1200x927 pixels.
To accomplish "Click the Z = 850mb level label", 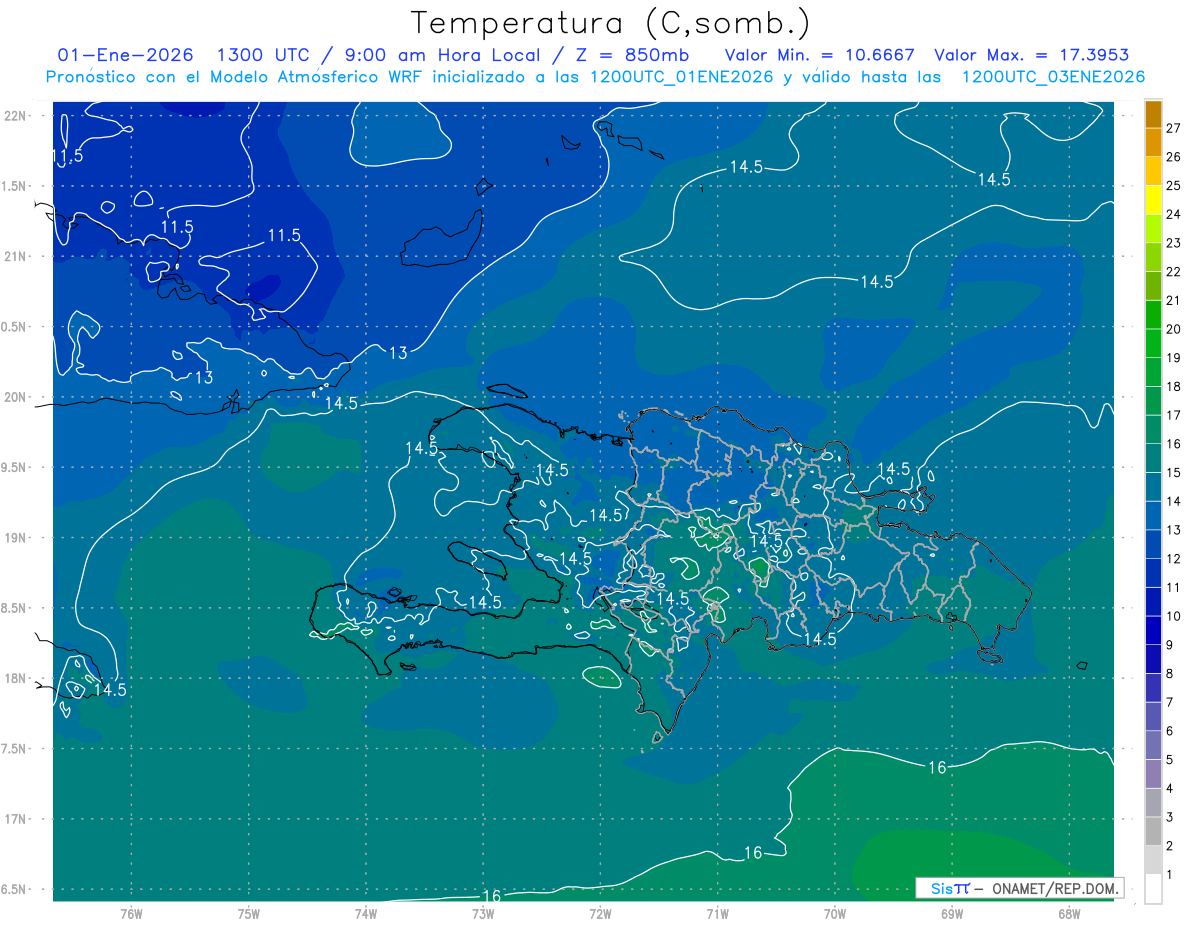I will click(637, 55).
